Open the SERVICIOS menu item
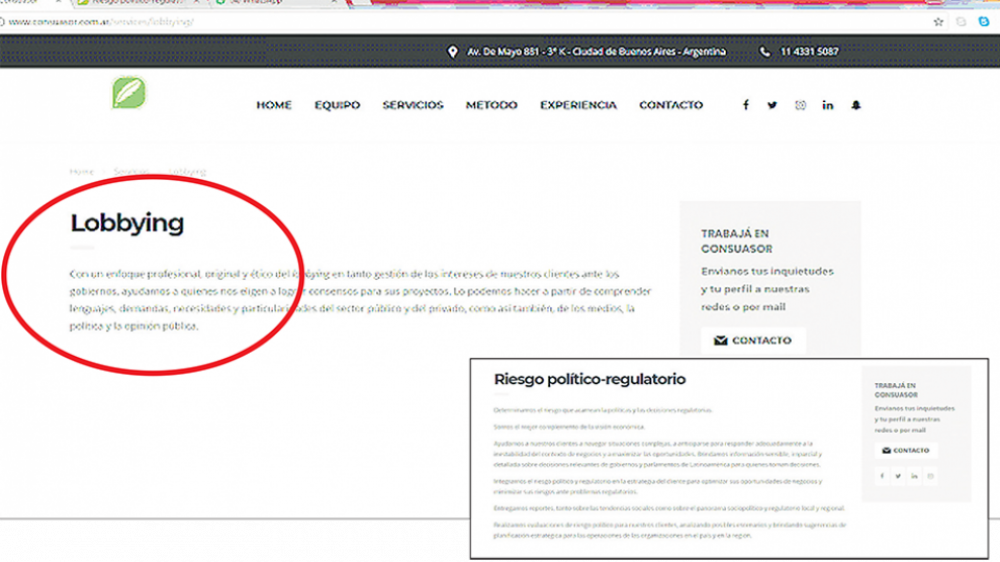The height and width of the screenshot is (562, 1000). tap(413, 105)
